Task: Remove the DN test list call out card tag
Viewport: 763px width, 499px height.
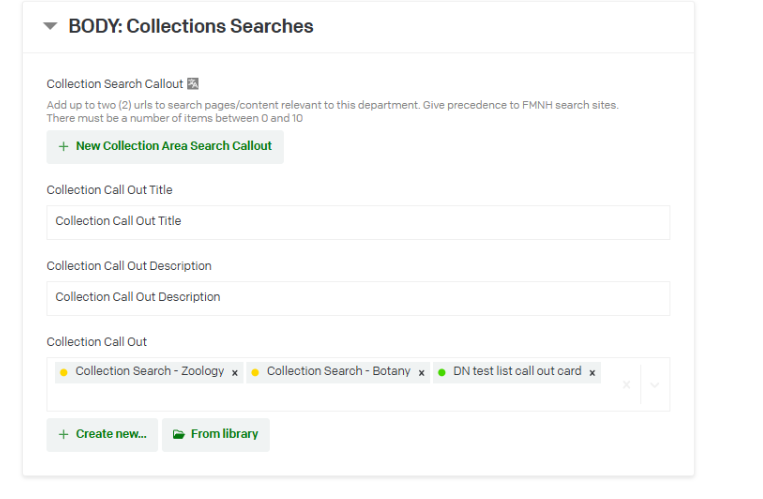Action: 593,372
